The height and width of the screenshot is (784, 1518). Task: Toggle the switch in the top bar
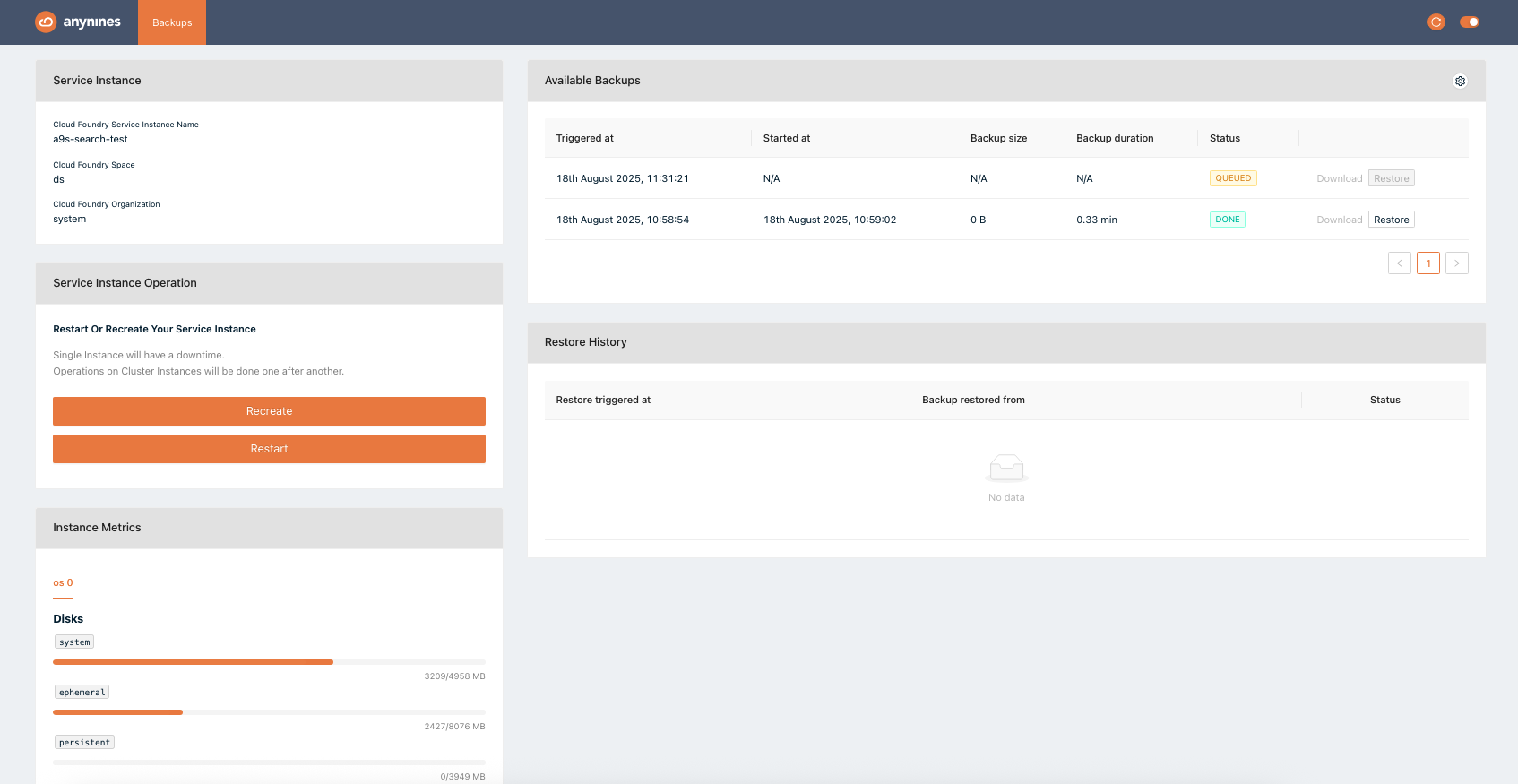click(1470, 22)
